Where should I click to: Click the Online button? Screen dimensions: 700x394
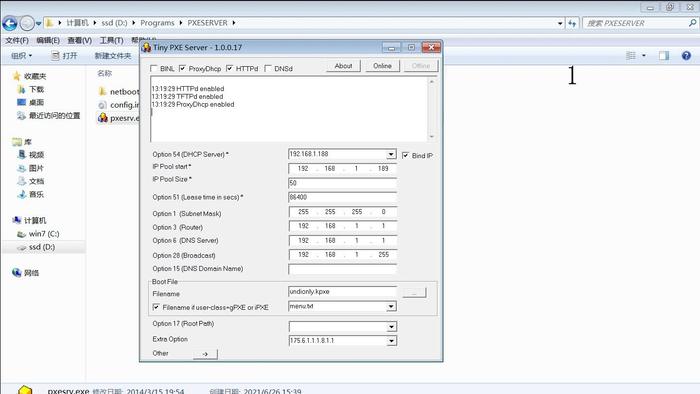(x=382, y=66)
